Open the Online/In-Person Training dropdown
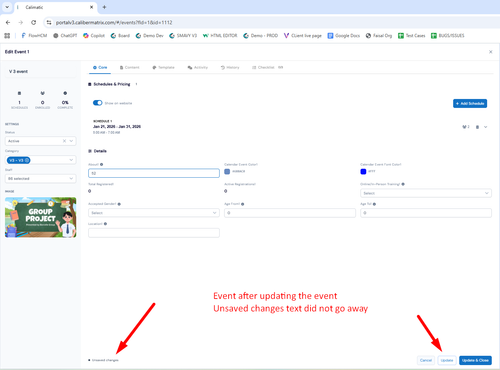 click(426, 193)
